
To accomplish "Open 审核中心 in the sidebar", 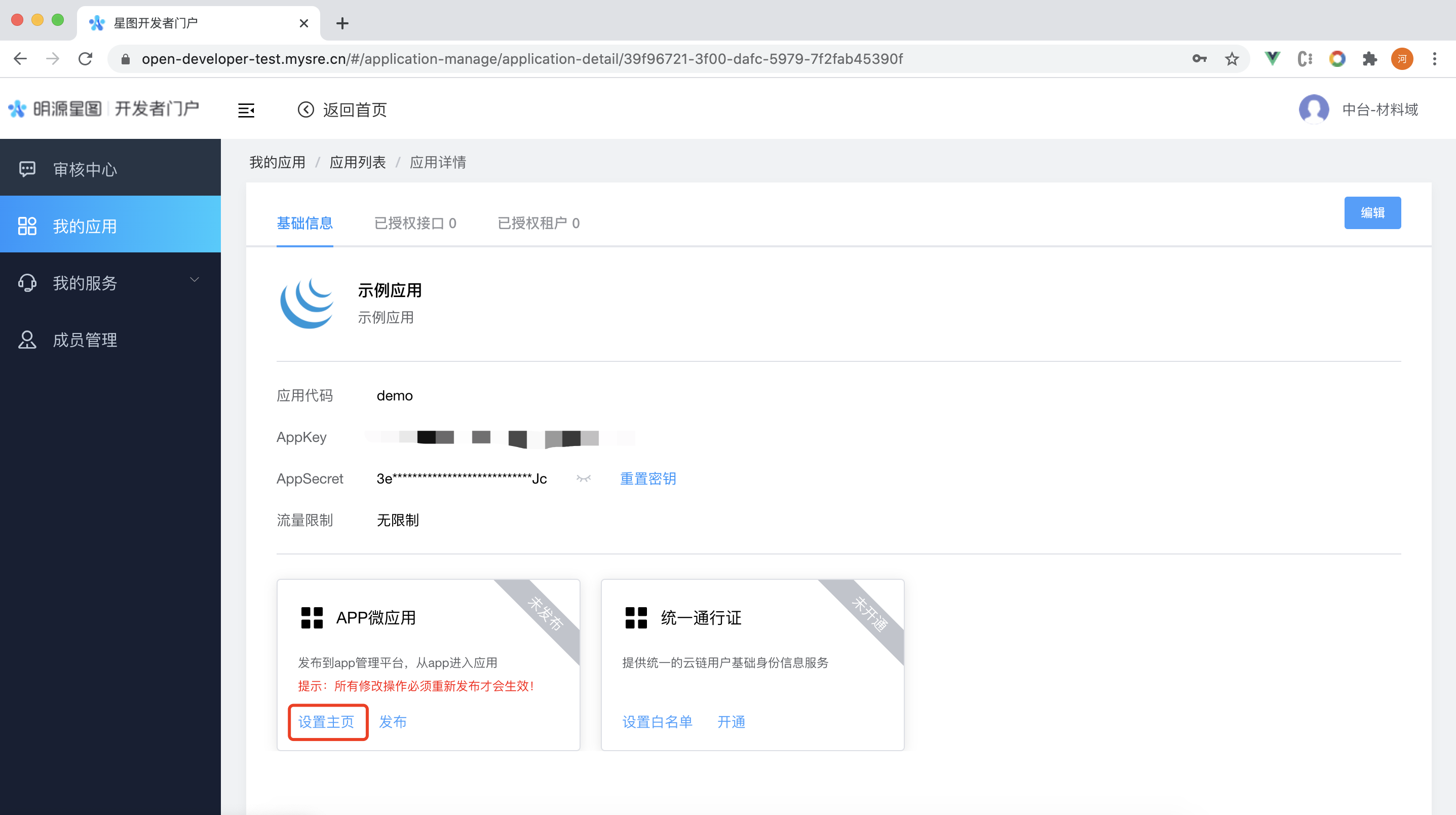I will [x=85, y=169].
